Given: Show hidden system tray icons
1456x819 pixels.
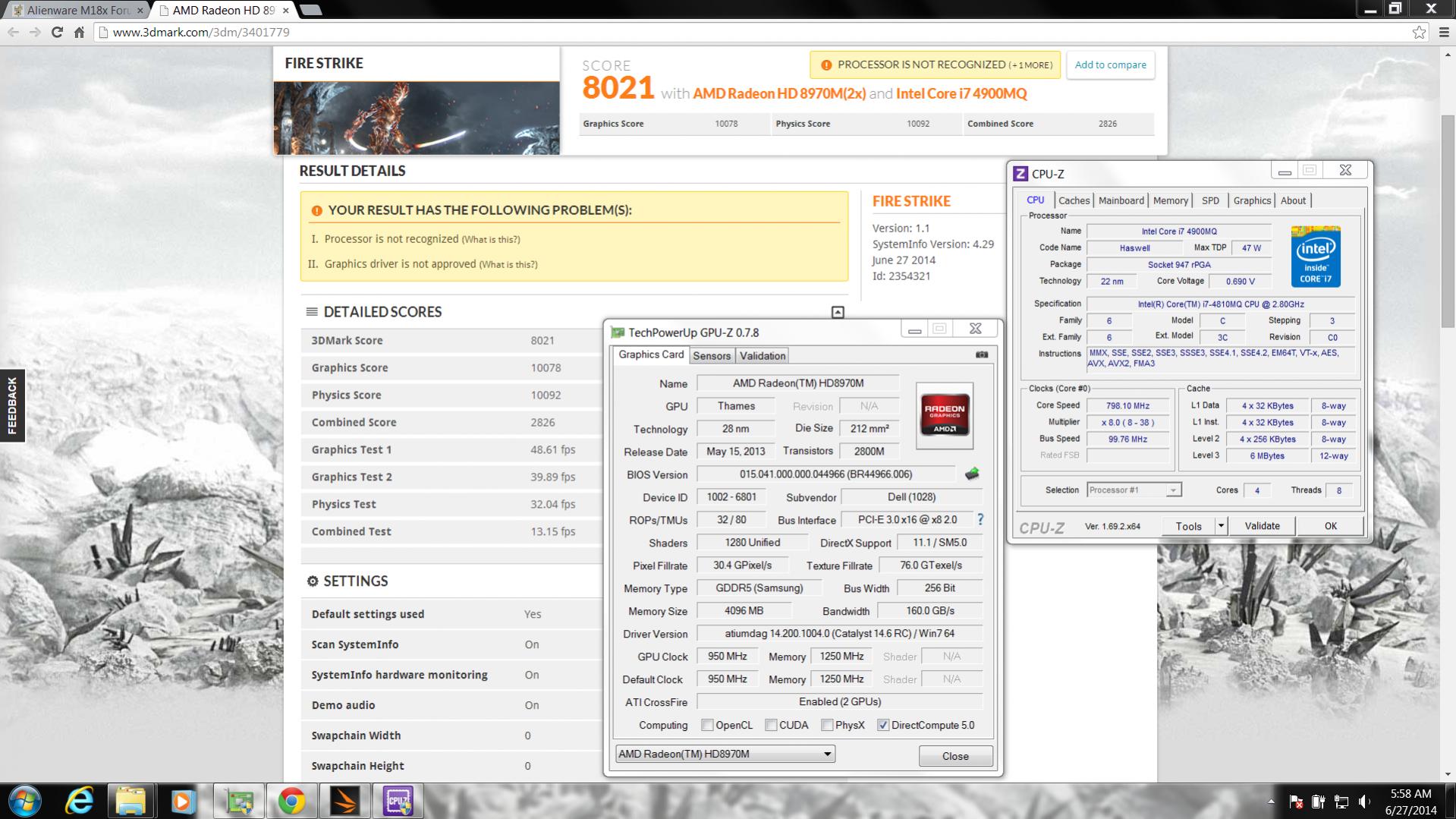Looking at the screenshot, I should coord(1271,802).
